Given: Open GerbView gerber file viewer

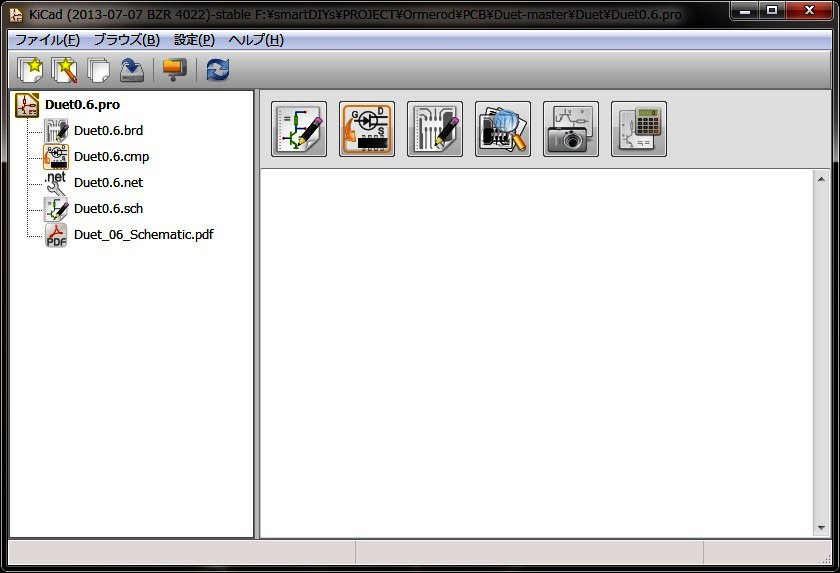Looking at the screenshot, I should pyautogui.click(x=503, y=129).
